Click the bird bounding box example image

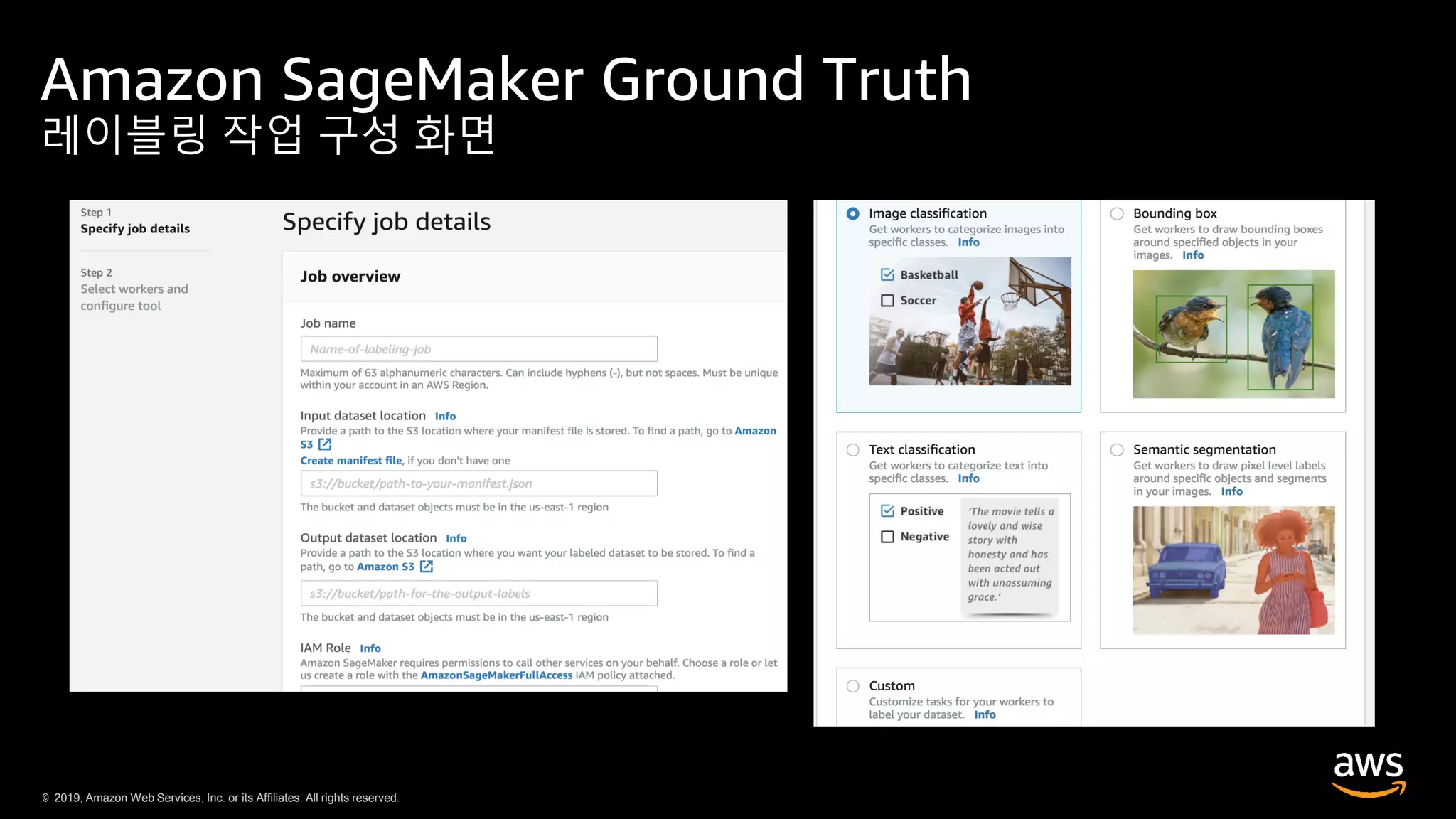1233,334
